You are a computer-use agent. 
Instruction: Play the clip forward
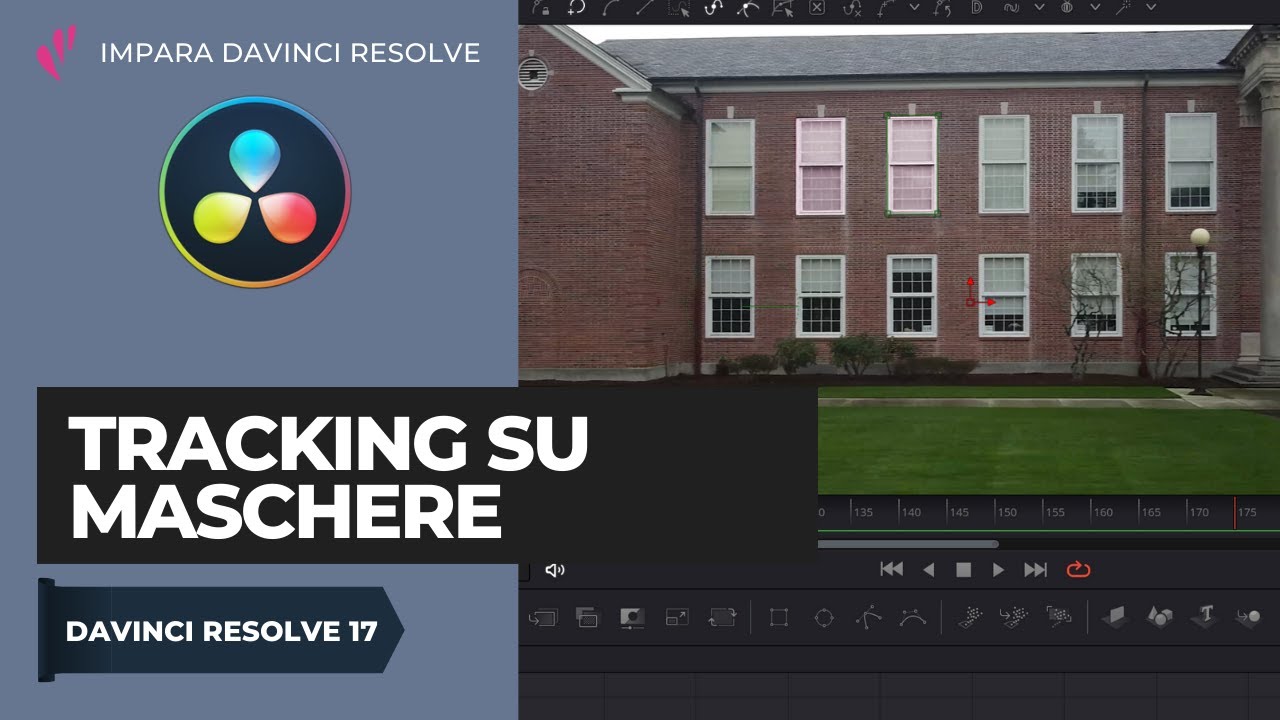998,569
